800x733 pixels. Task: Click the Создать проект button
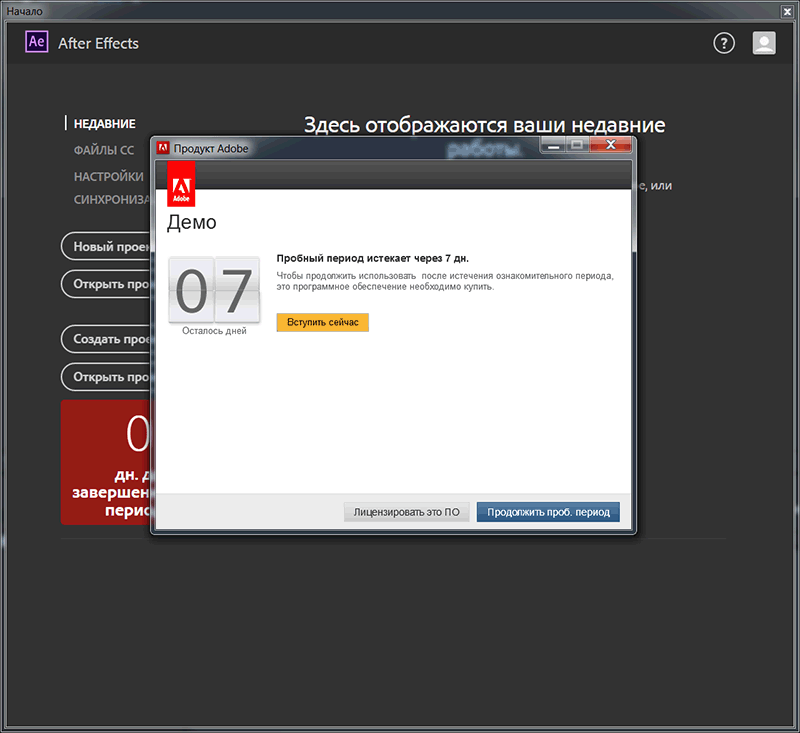point(106,339)
